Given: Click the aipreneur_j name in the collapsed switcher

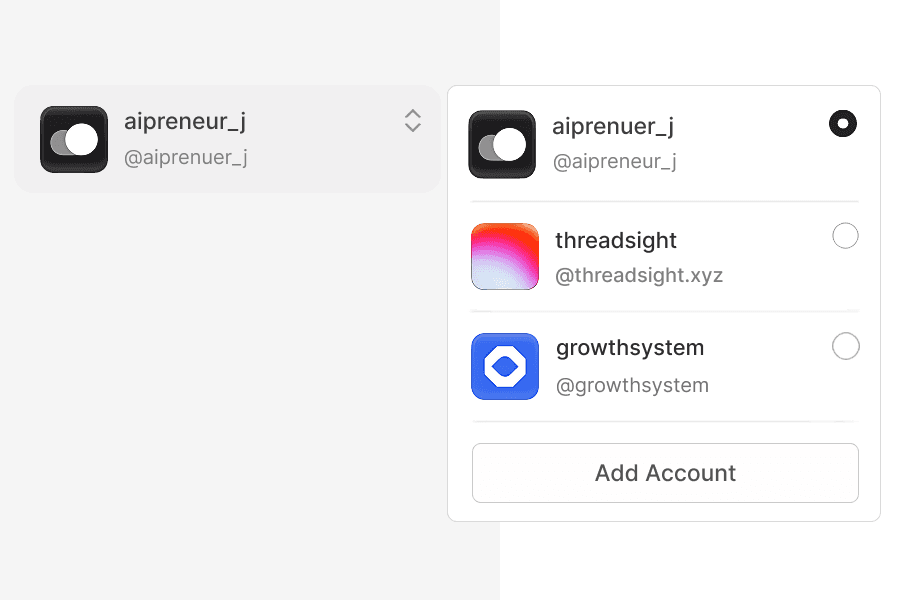Looking at the screenshot, I should click(185, 122).
